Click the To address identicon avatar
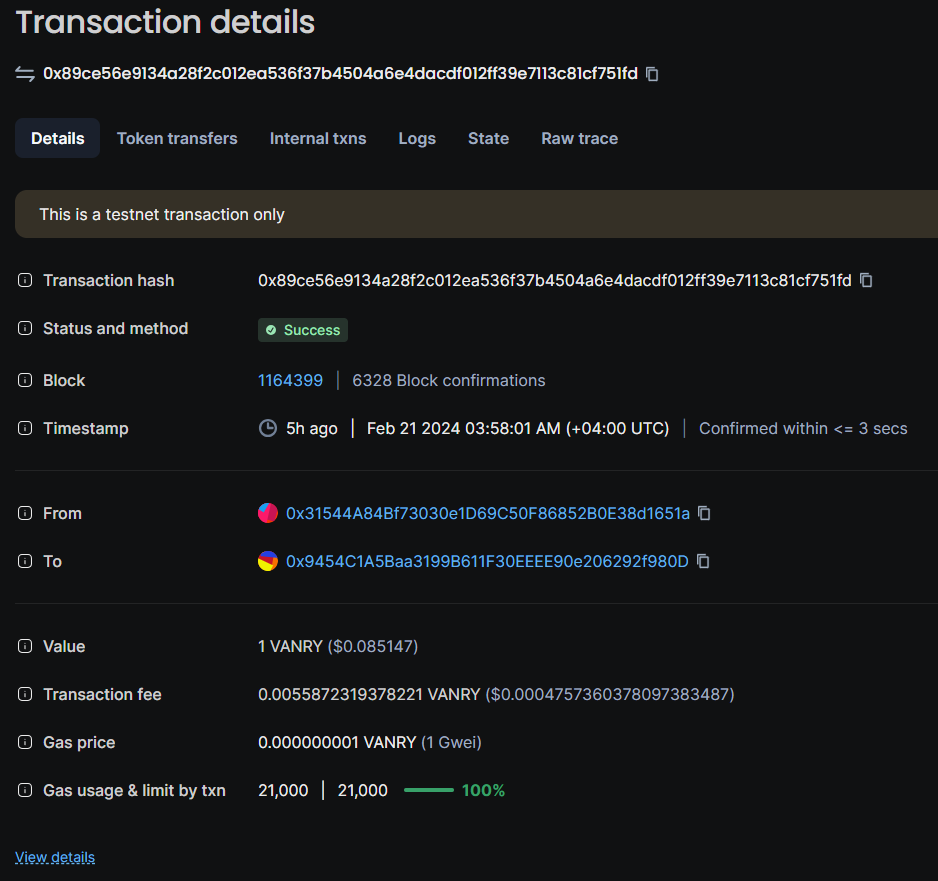This screenshot has height=881, width=938. [267, 561]
